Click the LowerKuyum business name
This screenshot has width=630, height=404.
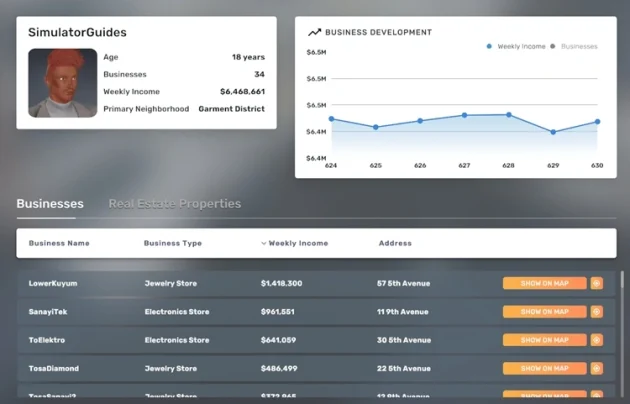pos(53,284)
